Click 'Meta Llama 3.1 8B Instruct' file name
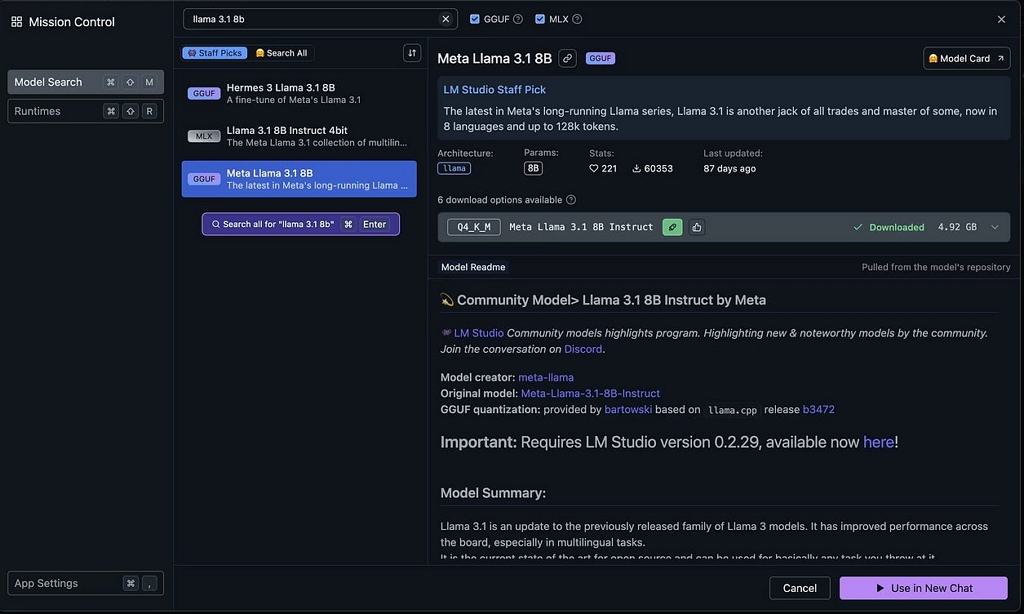Image resolution: width=1024 pixels, height=614 pixels. coord(581,227)
